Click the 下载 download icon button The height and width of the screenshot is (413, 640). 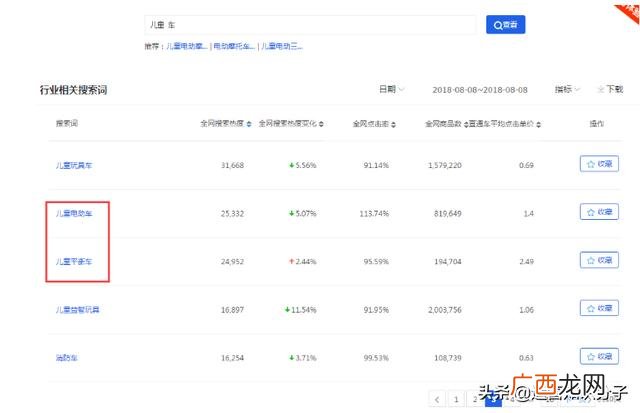tap(611, 89)
